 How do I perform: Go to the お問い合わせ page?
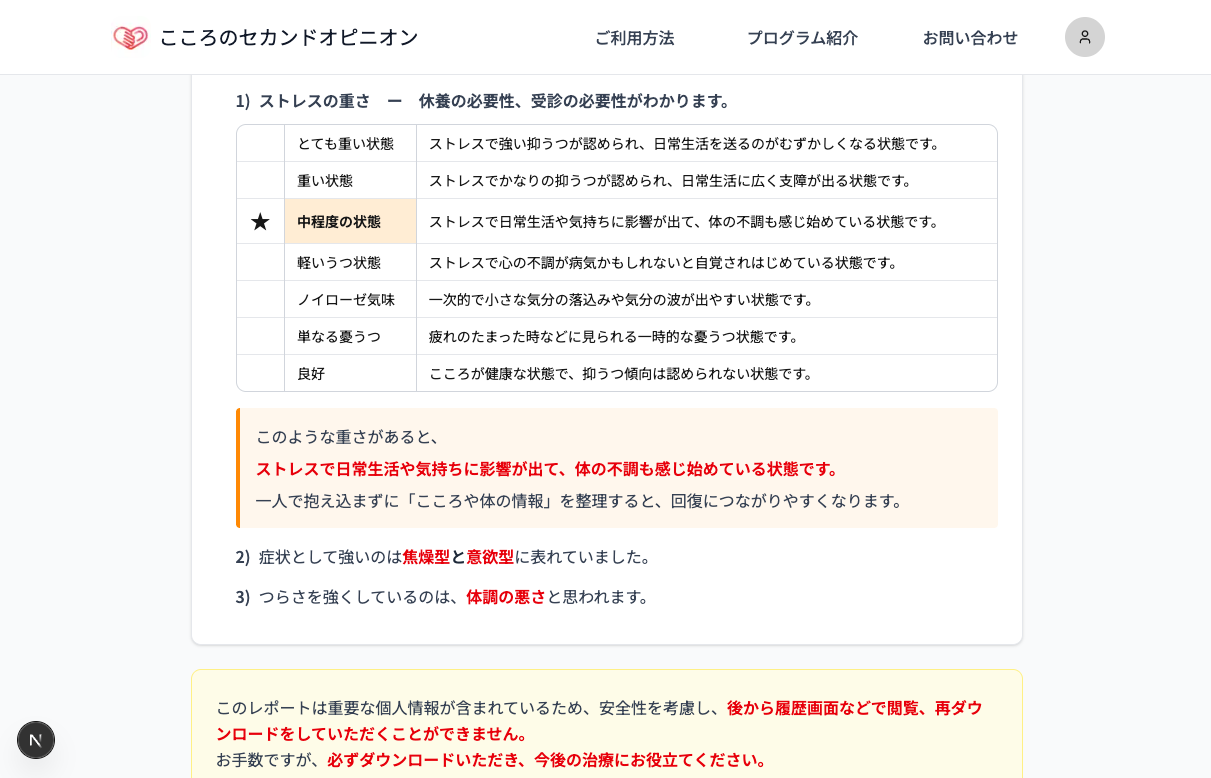tap(969, 38)
